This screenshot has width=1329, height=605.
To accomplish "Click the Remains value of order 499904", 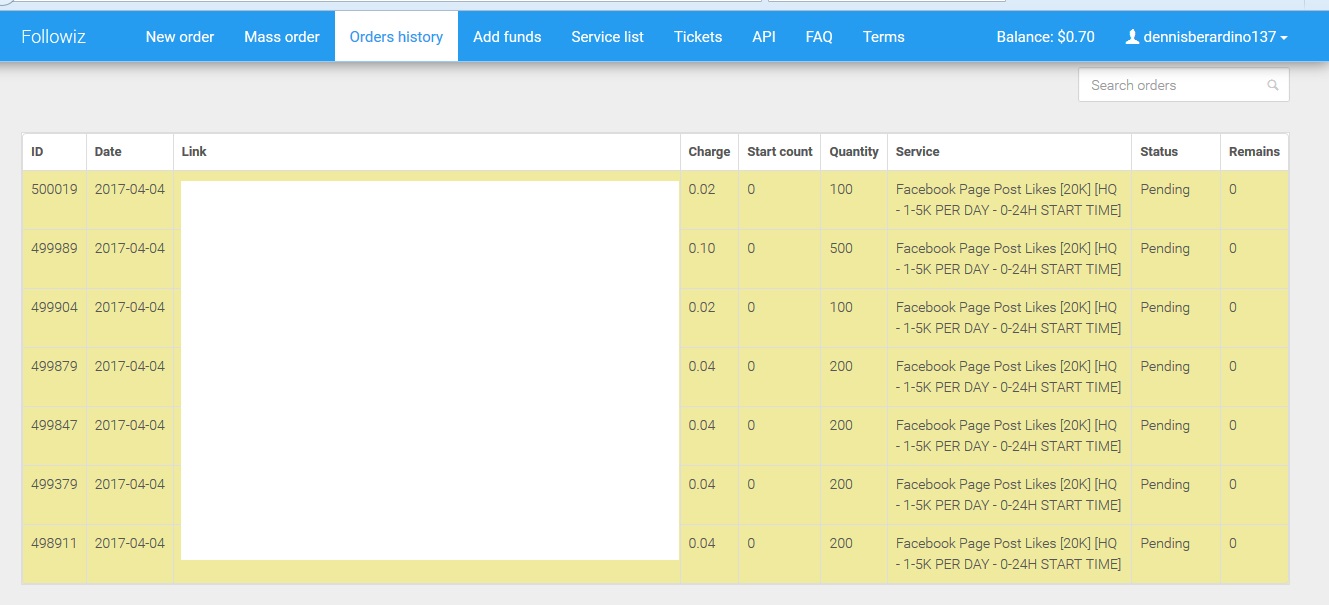I will coord(1233,307).
